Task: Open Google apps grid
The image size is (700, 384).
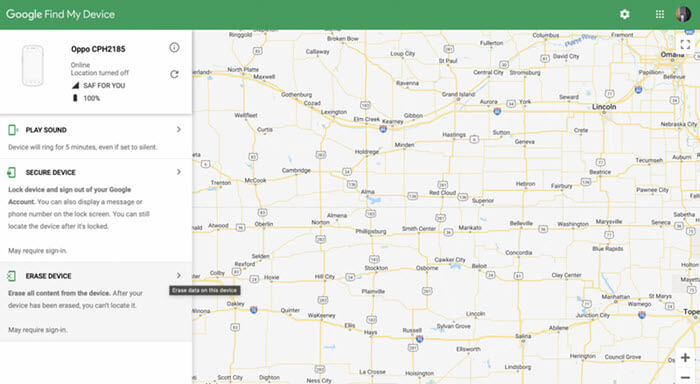Action: pos(659,14)
